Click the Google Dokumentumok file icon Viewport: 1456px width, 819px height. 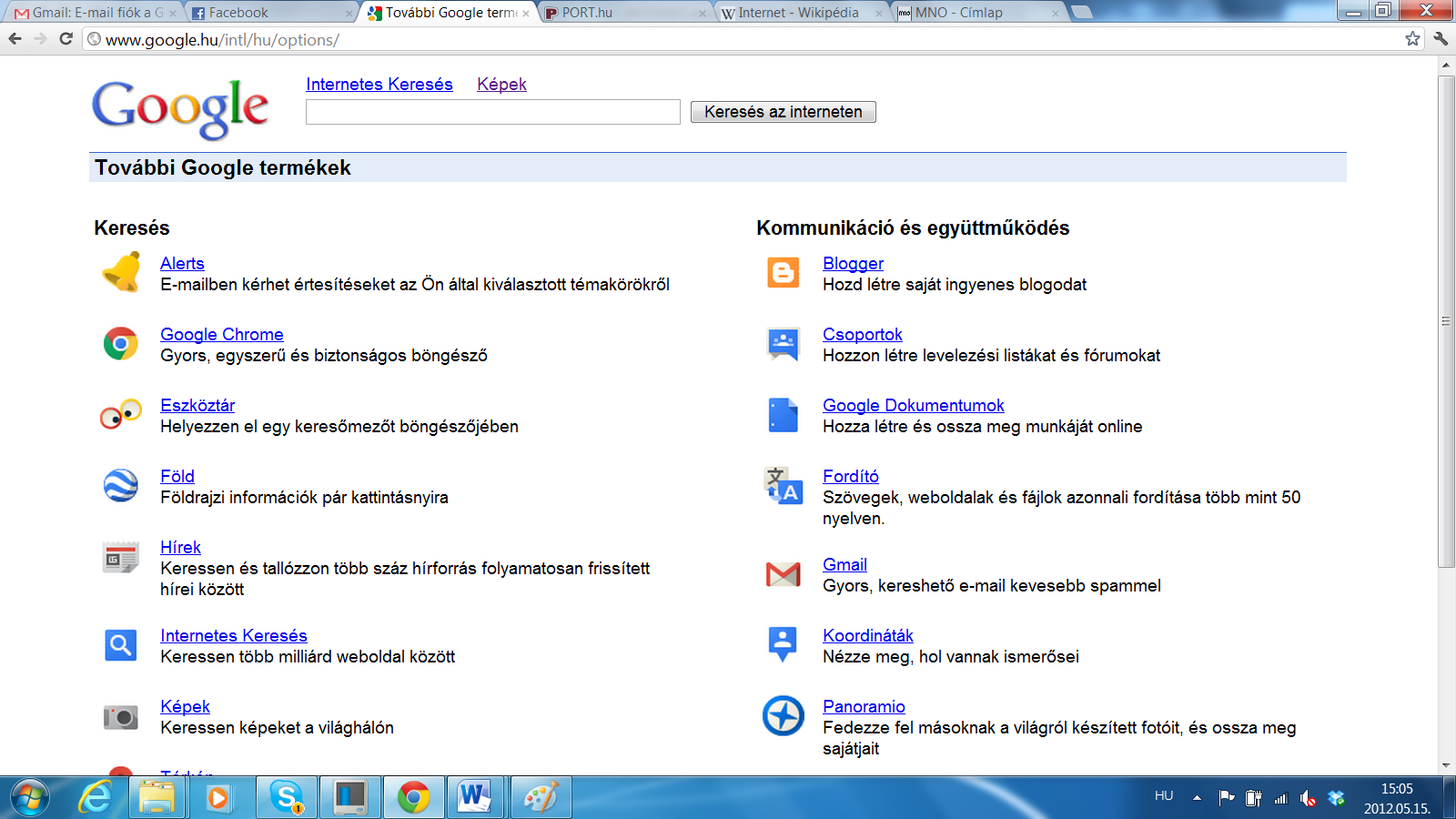click(x=783, y=414)
